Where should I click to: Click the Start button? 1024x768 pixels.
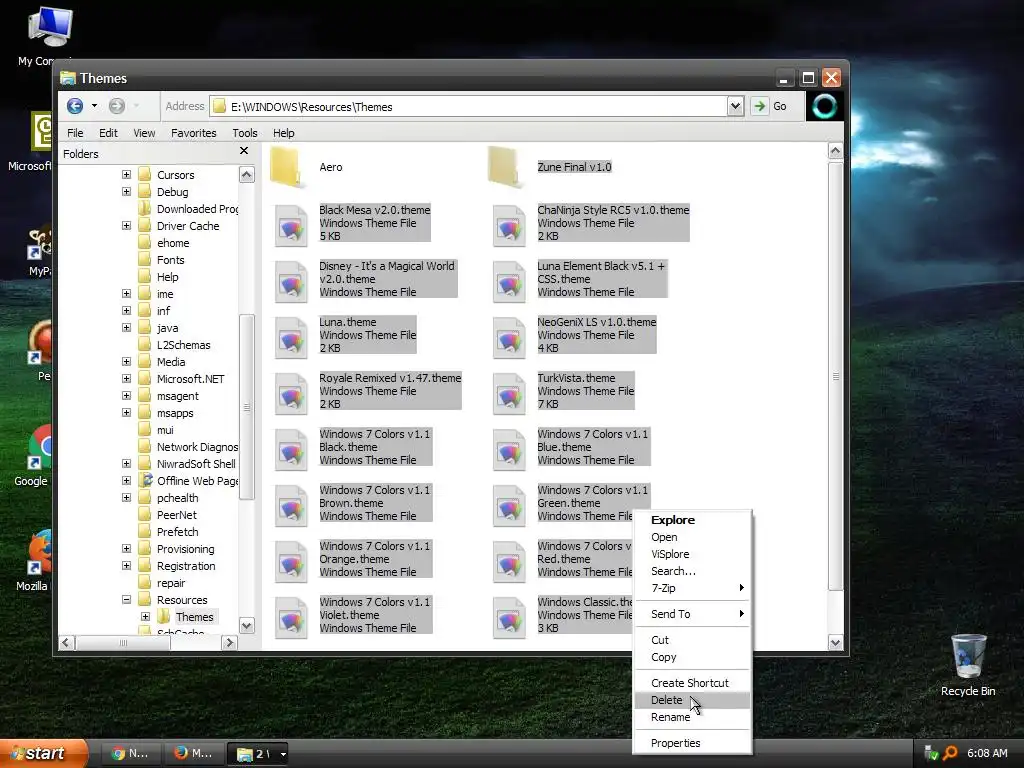(43, 753)
